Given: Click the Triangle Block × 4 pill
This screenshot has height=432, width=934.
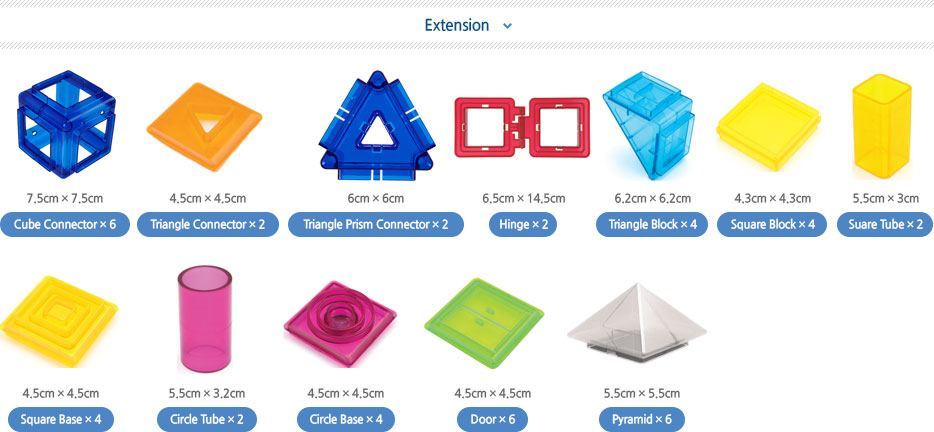Looking at the screenshot, I should point(652,225).
